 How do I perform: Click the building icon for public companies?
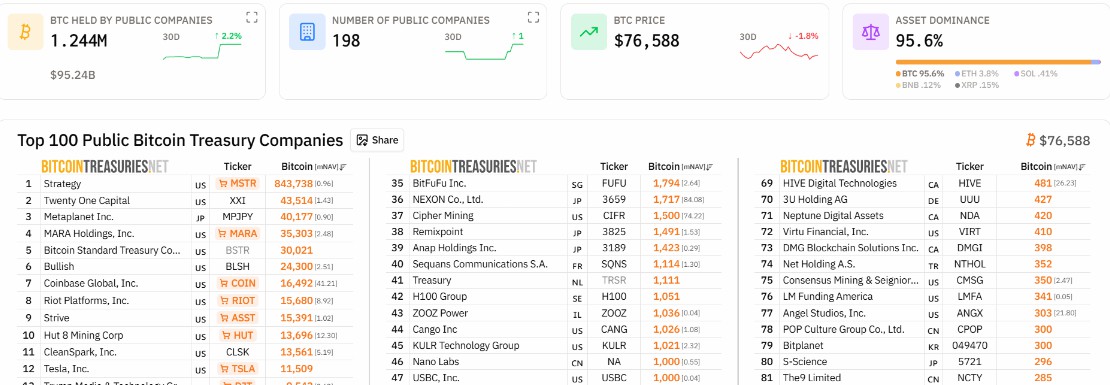coord(307,32)
